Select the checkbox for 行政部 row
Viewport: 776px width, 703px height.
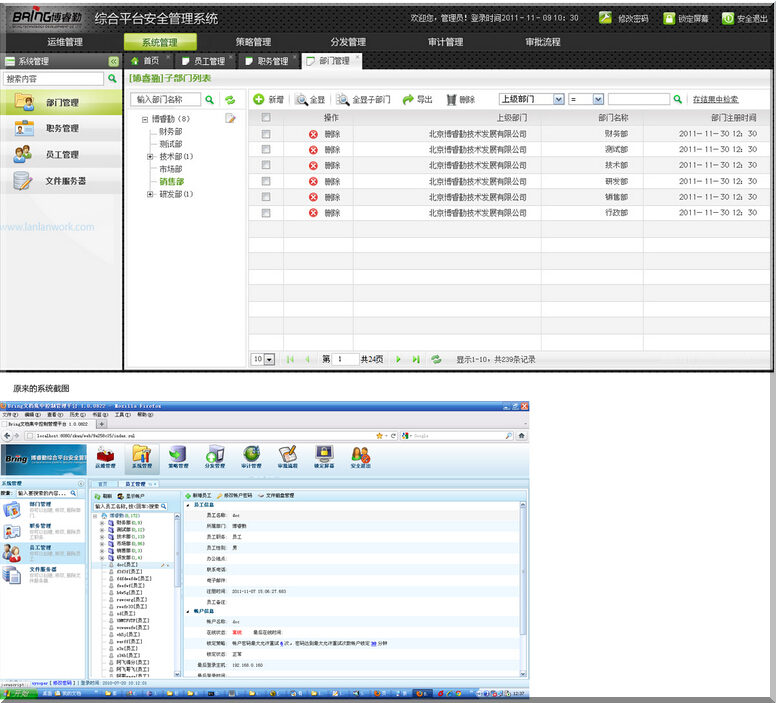click(266, 213)
